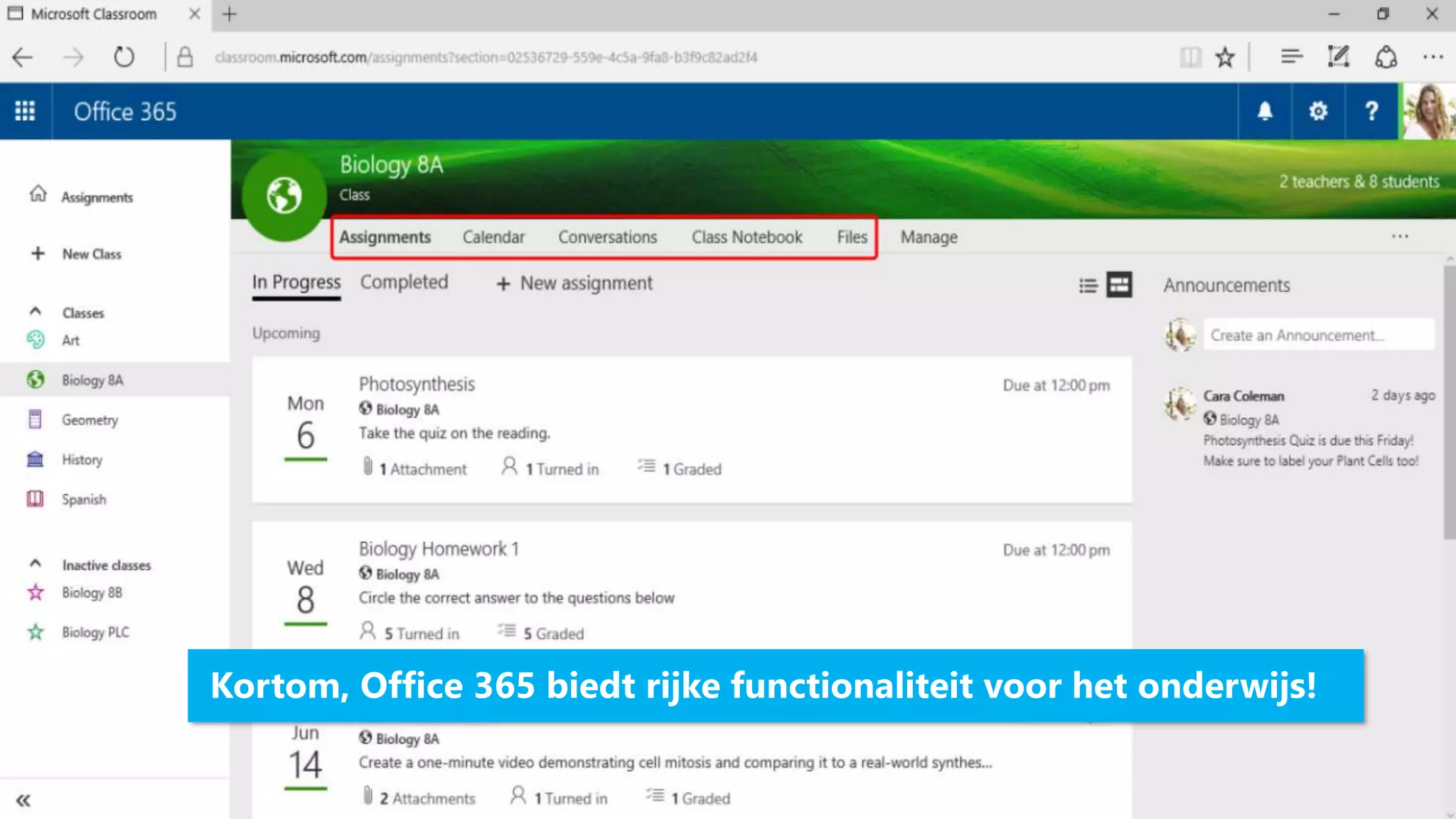Open Cara Coleman's announcement
1456x819 pixels.
pos(1300,428)
